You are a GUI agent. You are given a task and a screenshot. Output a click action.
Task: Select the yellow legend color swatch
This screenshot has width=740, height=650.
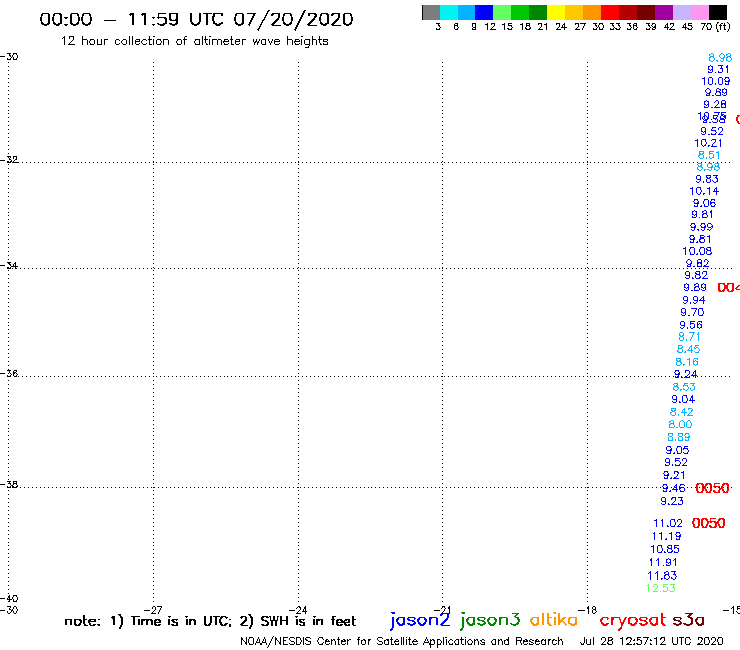pyautogui.click(x=556, y=12)
